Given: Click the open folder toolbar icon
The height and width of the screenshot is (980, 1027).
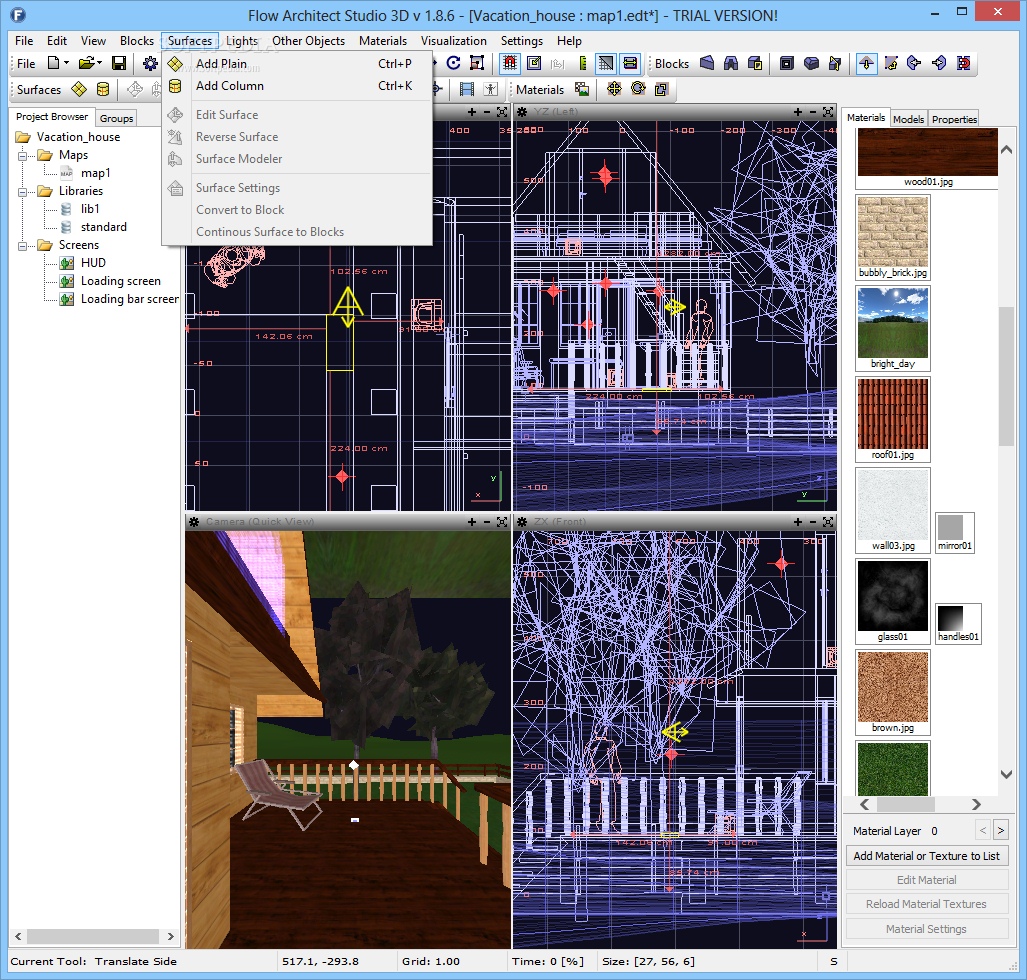Looking at the screenshot, I should [x=86, y=64].
